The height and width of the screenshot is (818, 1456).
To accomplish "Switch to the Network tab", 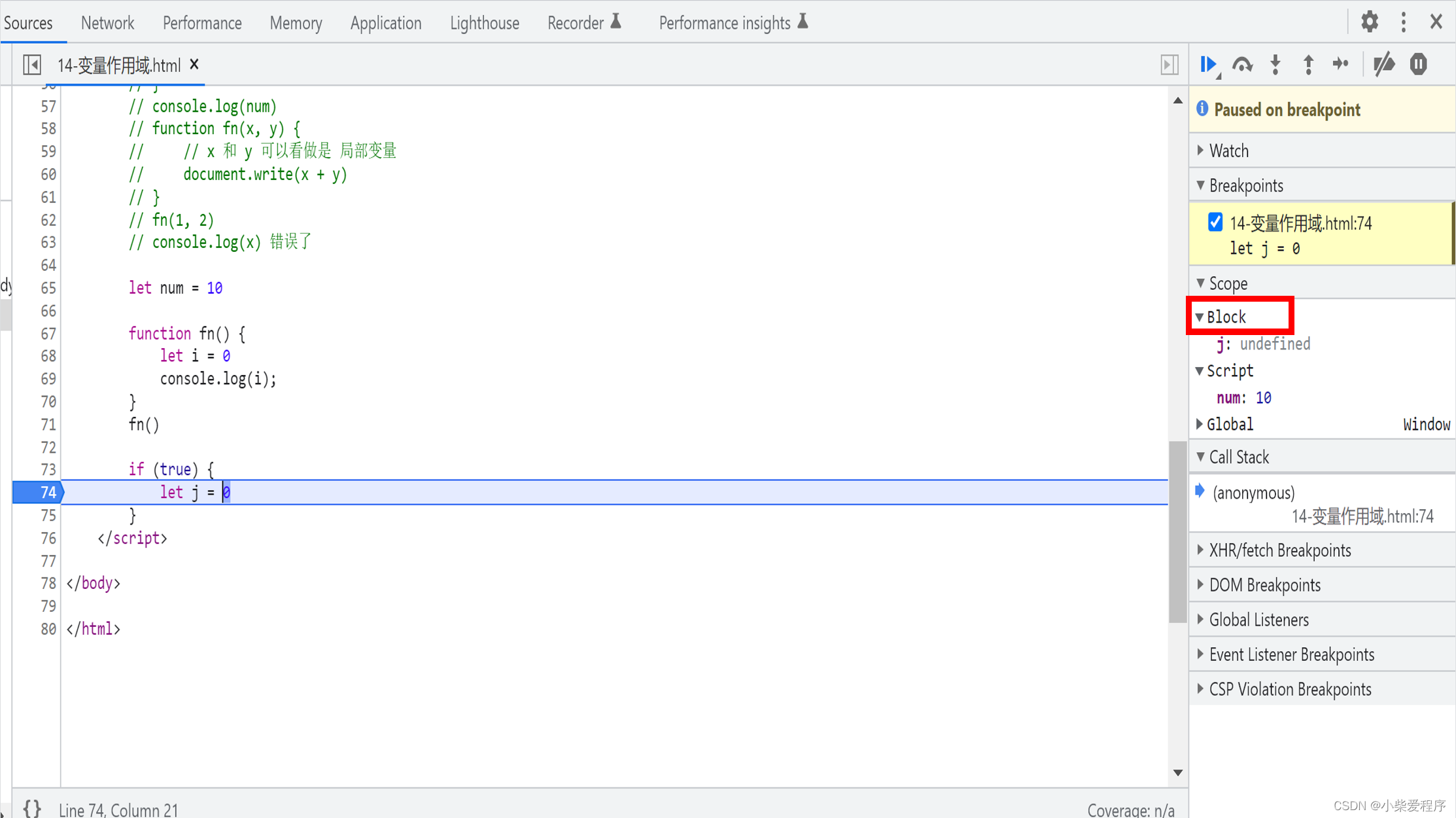I will [107, 23].
